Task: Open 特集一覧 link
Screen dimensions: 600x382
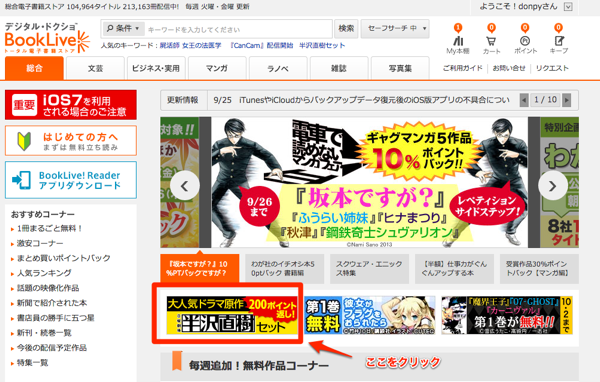Action: pos(33,363)
